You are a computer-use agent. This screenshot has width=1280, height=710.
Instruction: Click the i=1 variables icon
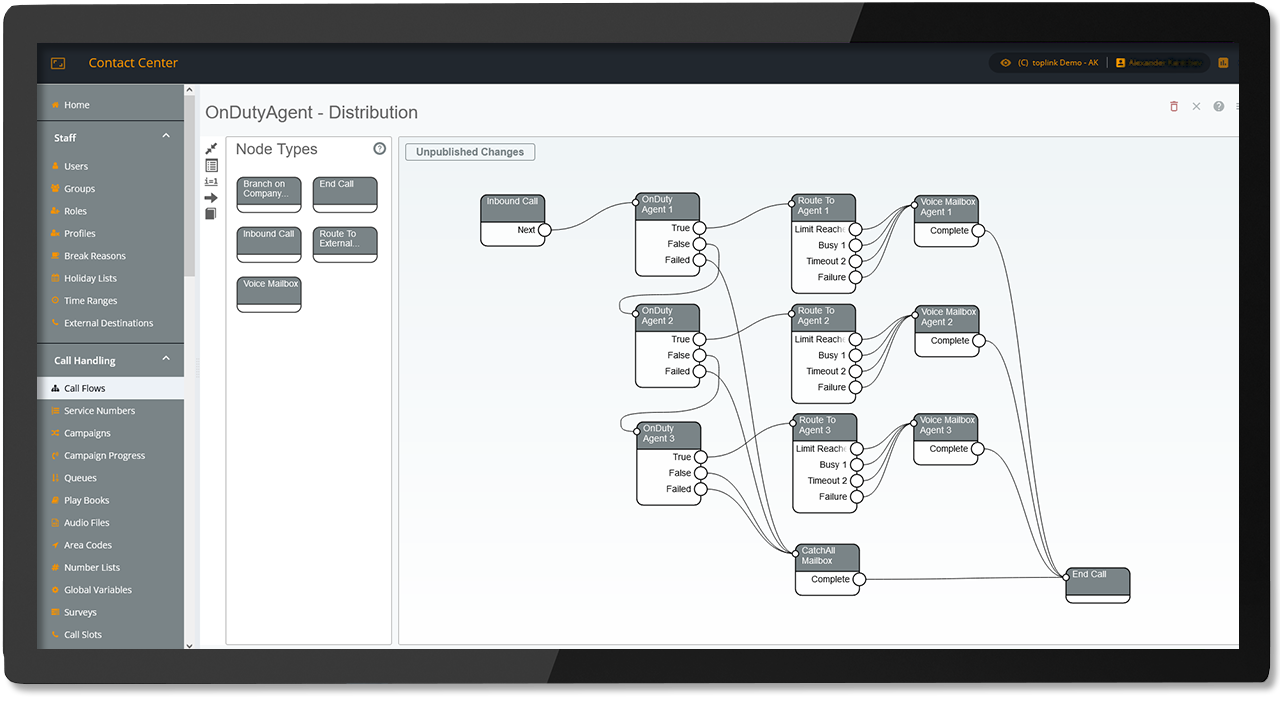[x=211, y=182]
